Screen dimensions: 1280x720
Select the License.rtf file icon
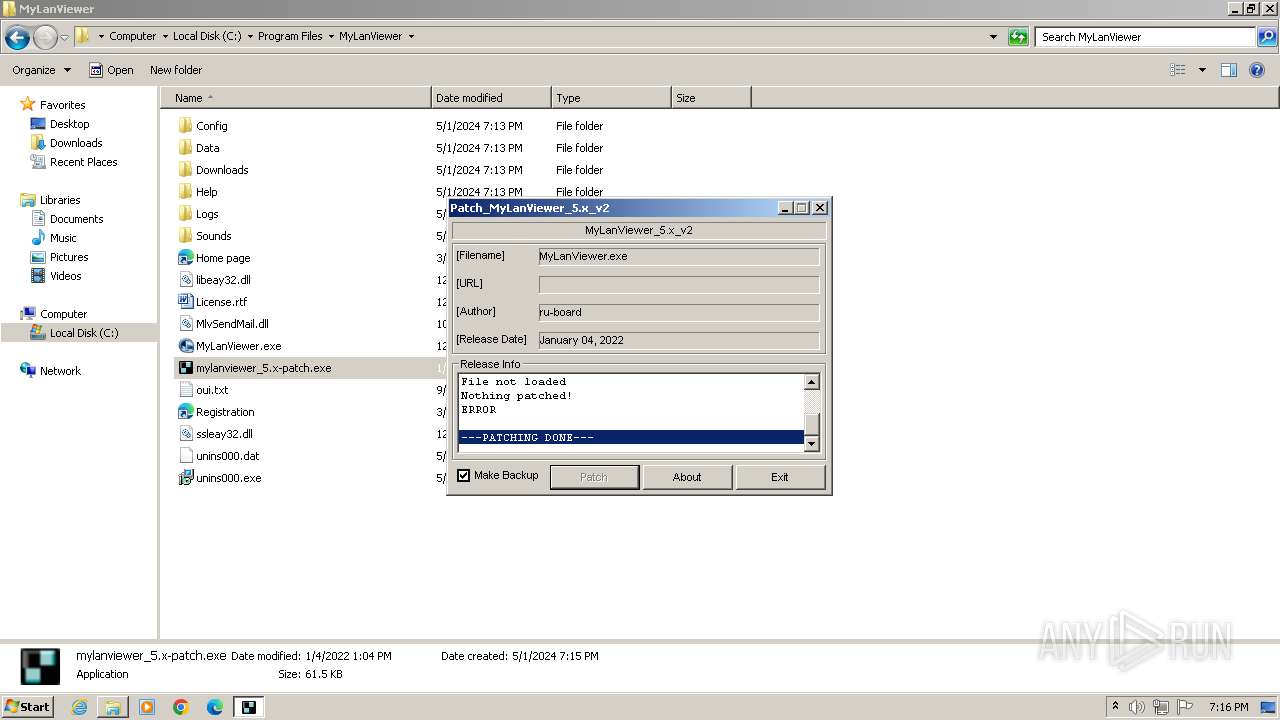[x=185, y=302]
